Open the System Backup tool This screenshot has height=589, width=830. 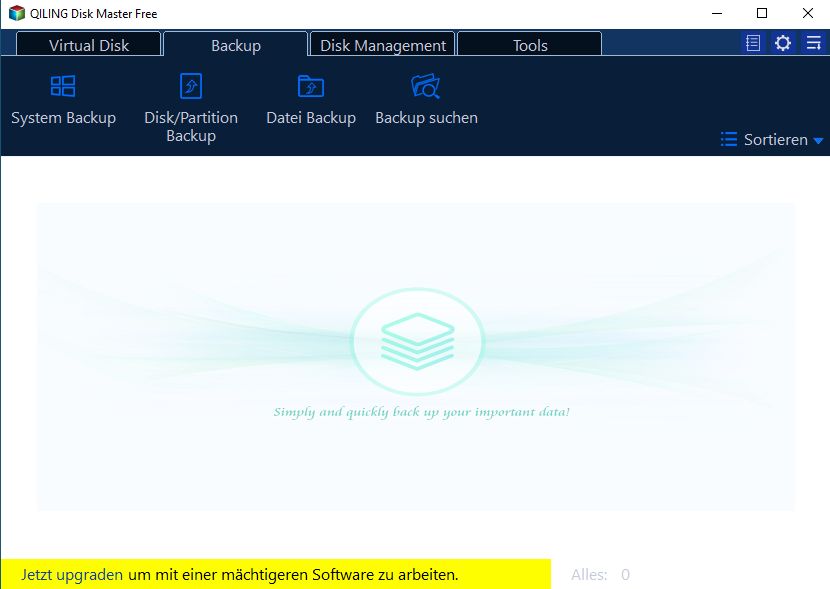point(63,101)
